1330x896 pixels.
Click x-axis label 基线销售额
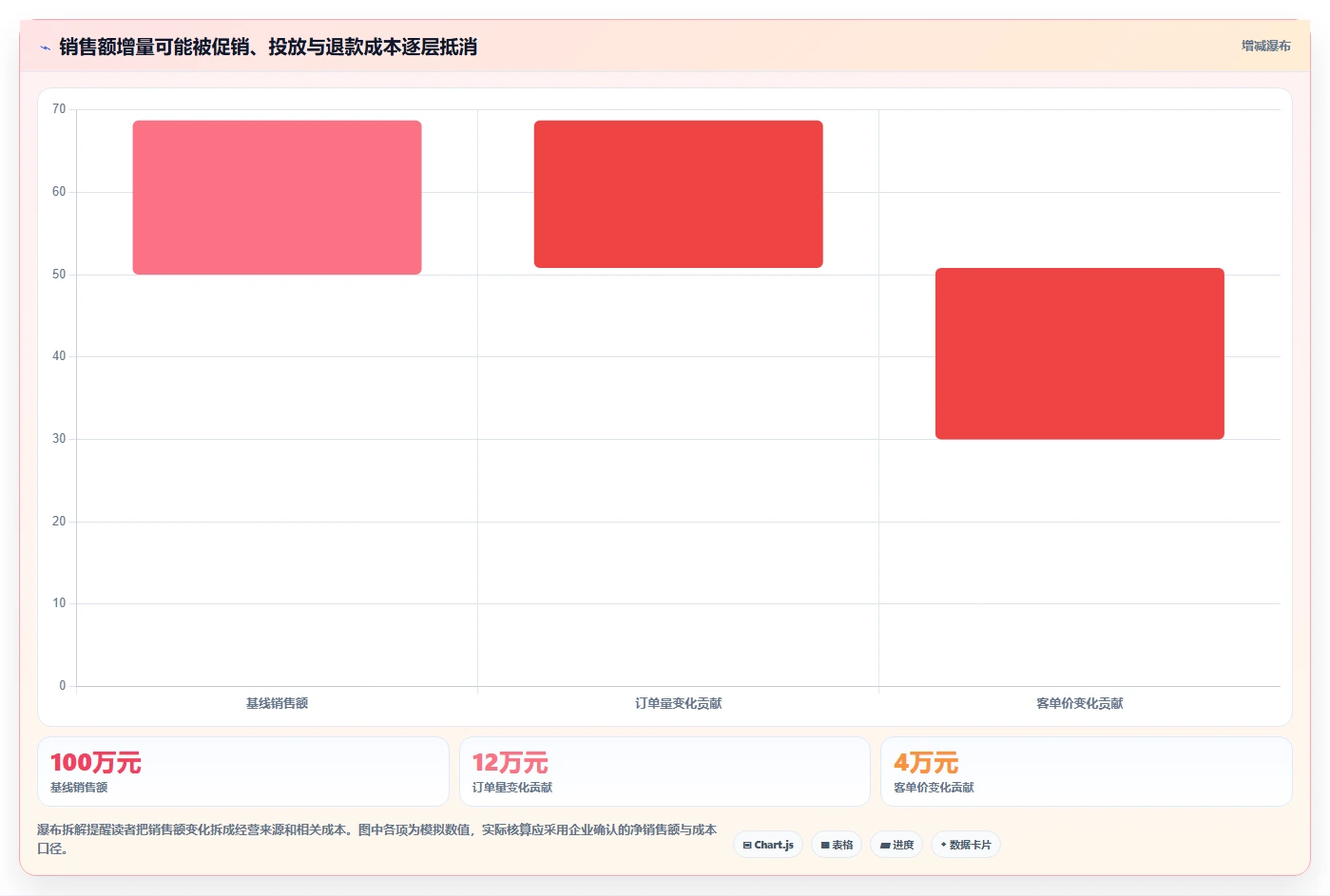[277, 703]
